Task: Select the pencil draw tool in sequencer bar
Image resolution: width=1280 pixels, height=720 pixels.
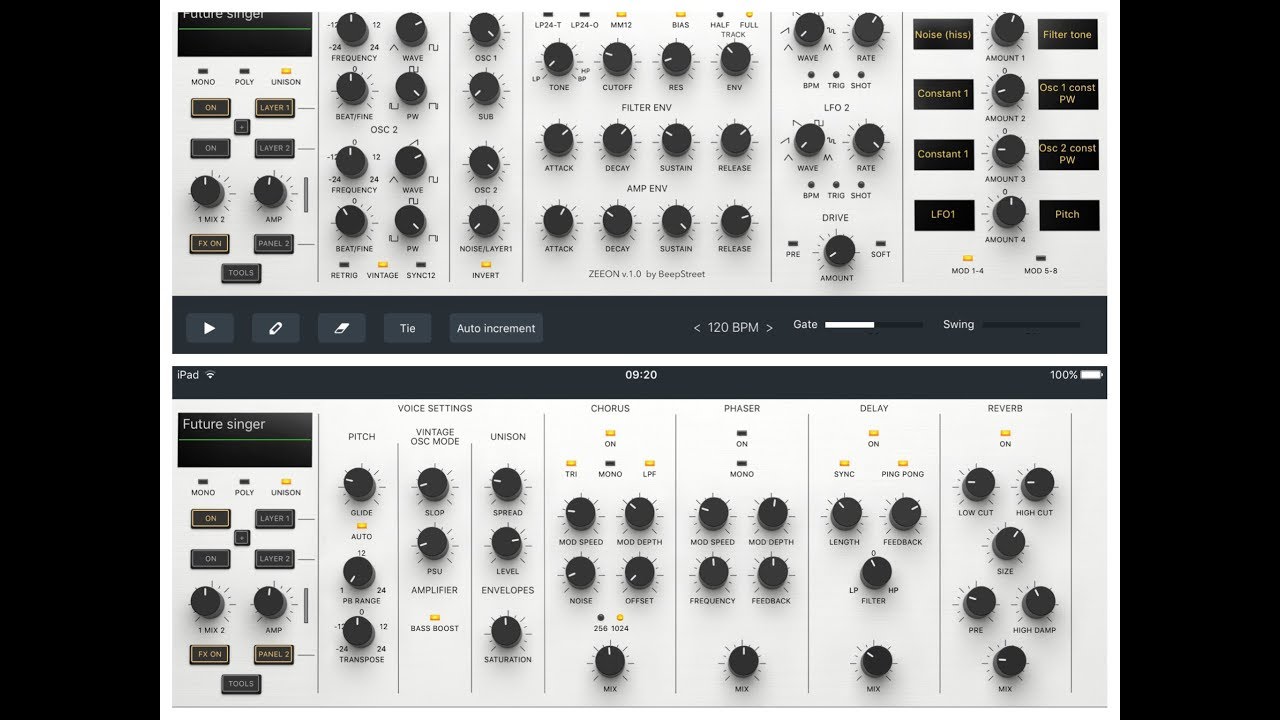Action: (275, 328)
